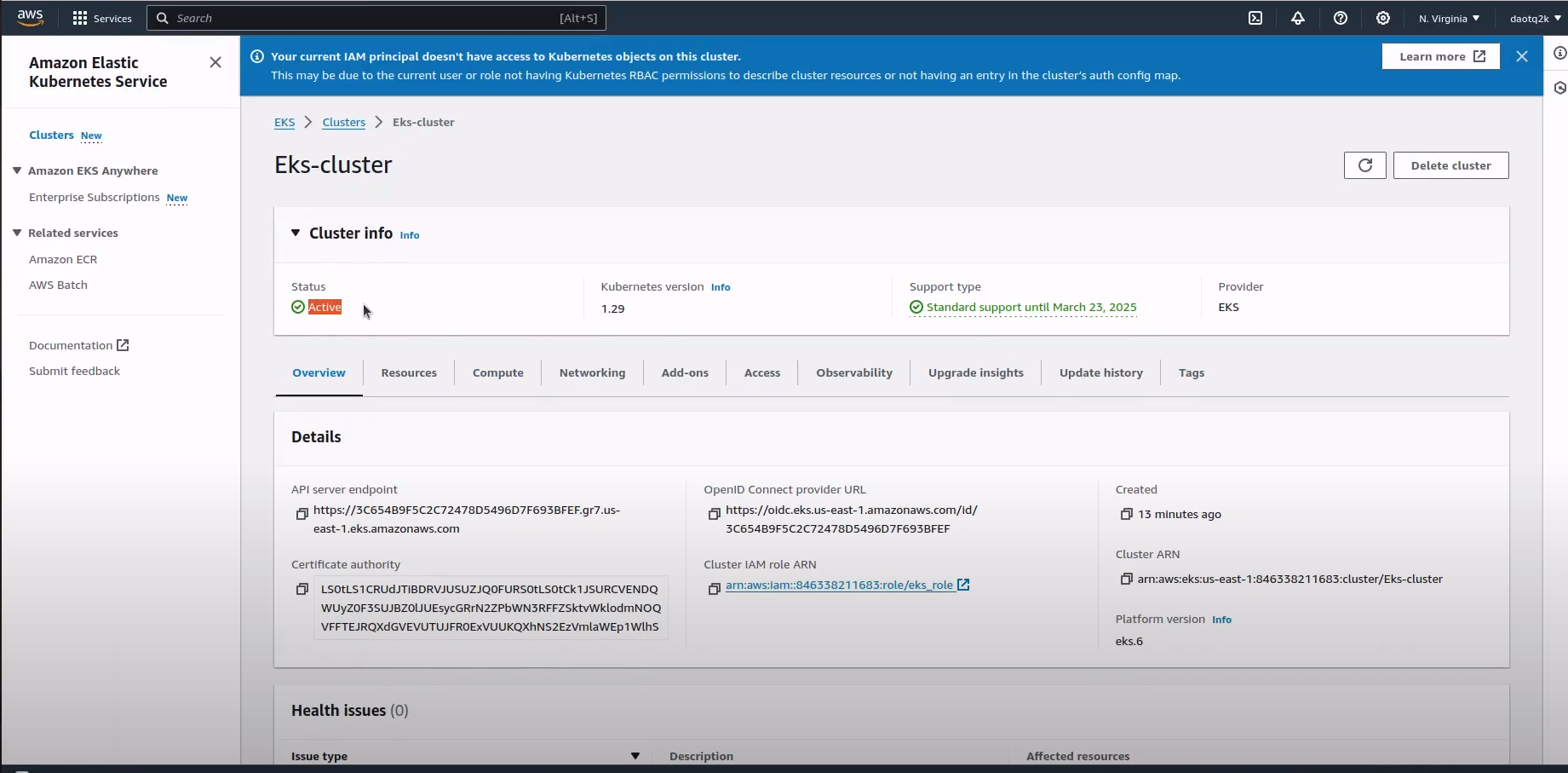Collapse the Related services section
This screenshot has height=773, width=1568.
pyautogui.click(x=17, y=233)
